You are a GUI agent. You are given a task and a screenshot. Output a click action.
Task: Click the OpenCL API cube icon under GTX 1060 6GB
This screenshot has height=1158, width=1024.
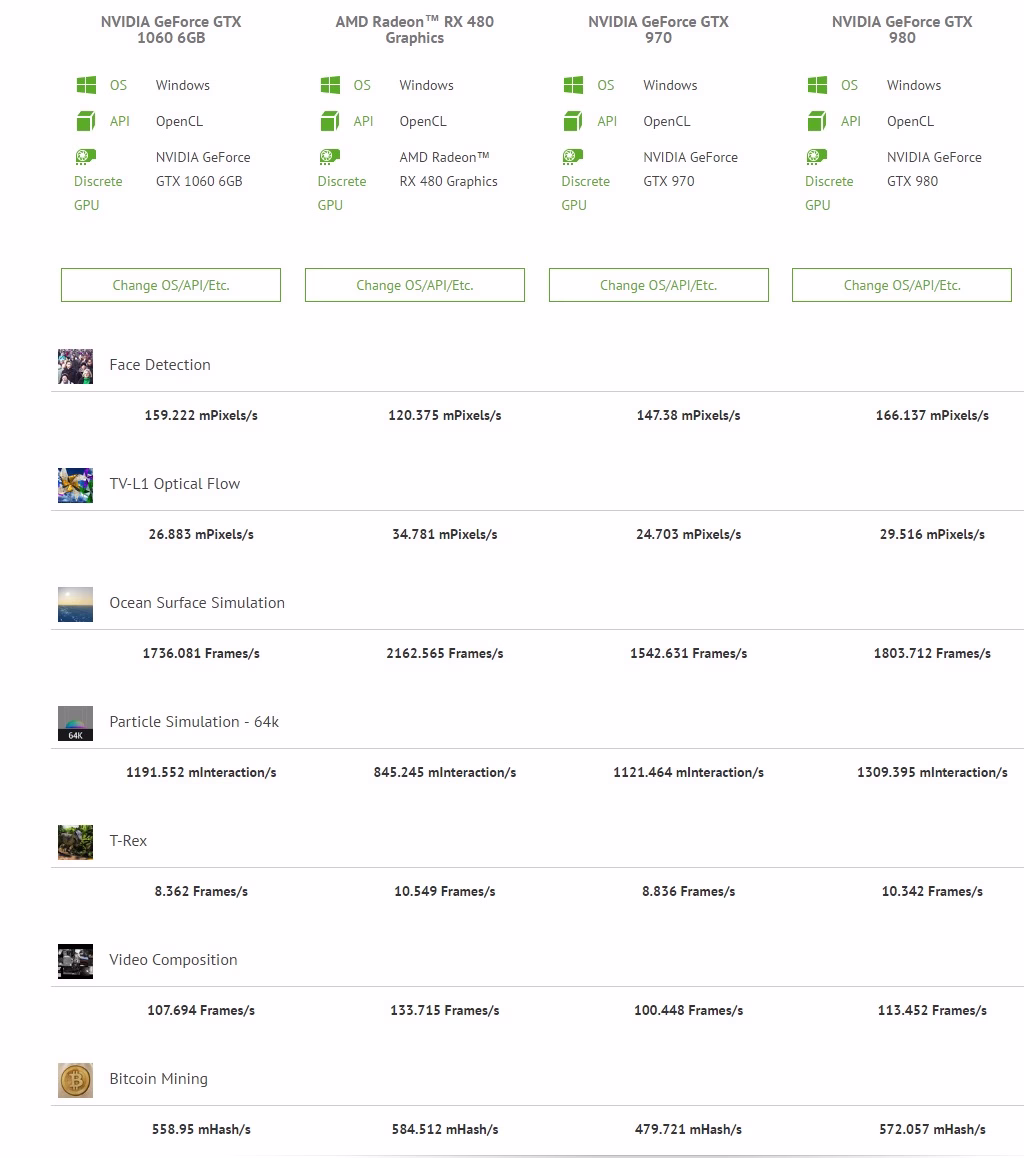[86, 120]
